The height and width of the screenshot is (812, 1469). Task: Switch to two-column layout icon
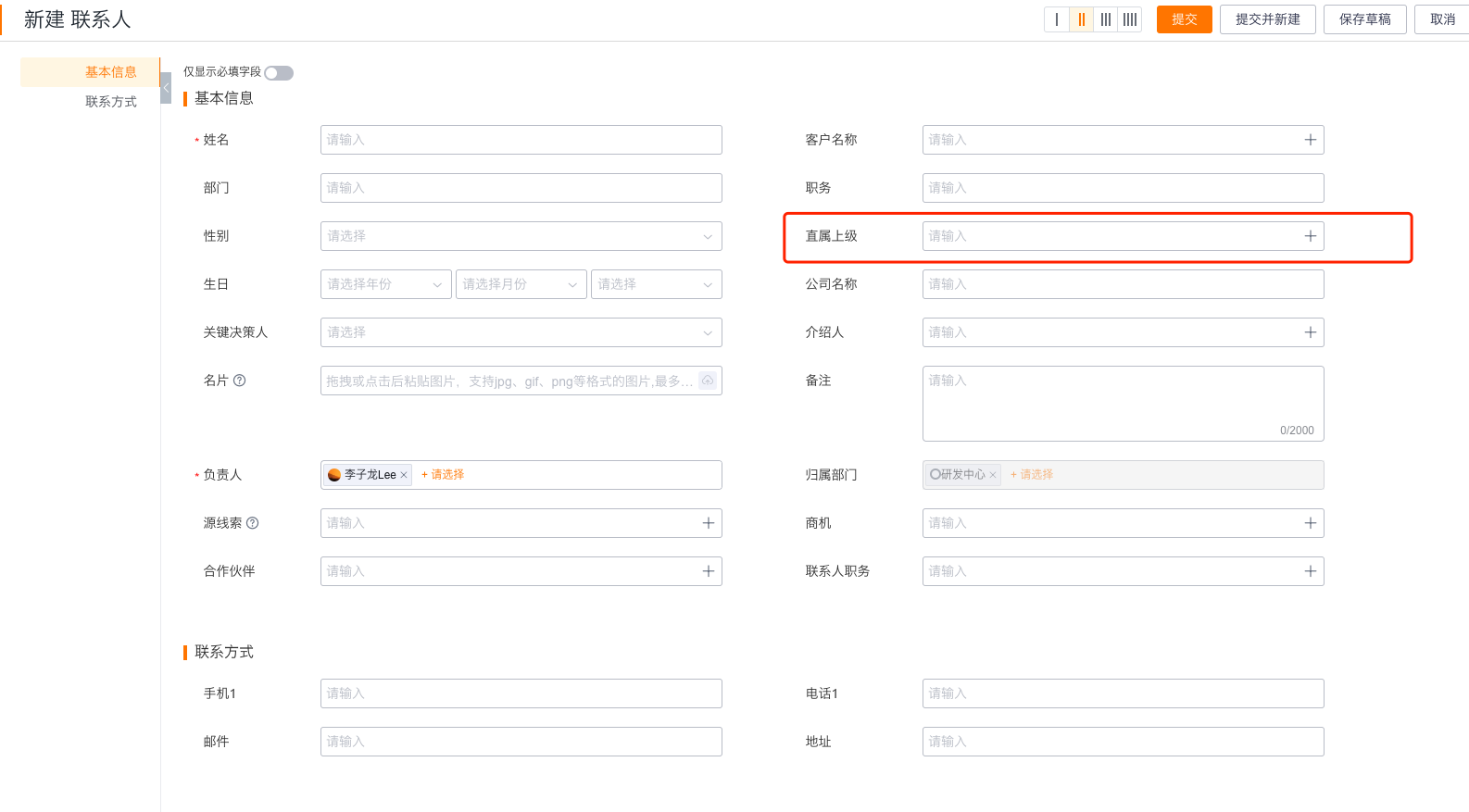pos(1081,19)
